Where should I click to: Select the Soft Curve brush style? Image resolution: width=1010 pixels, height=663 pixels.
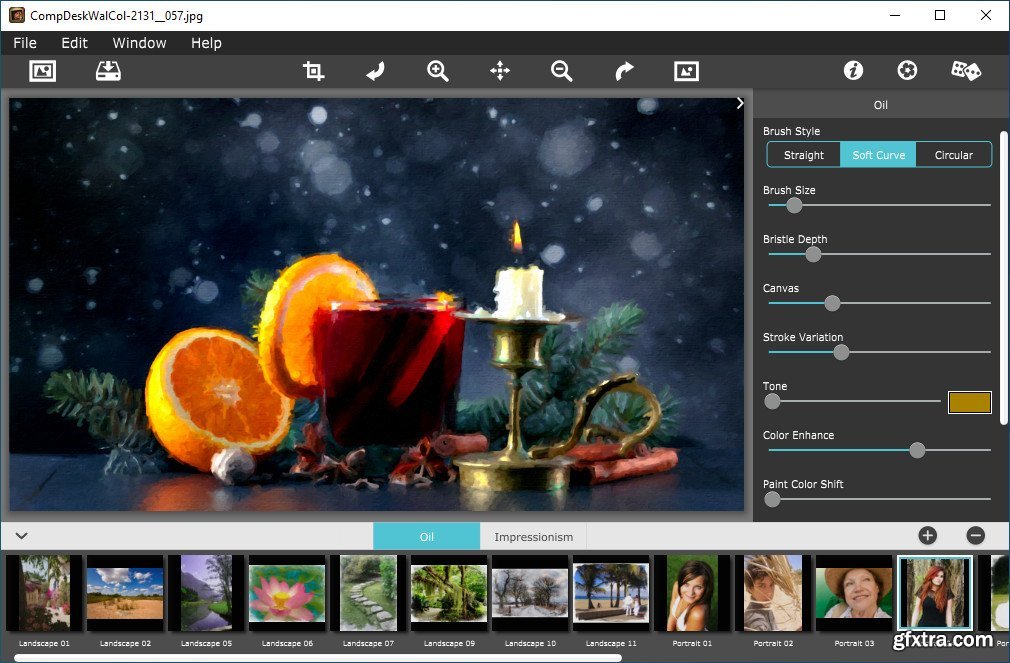pos(878,155)
